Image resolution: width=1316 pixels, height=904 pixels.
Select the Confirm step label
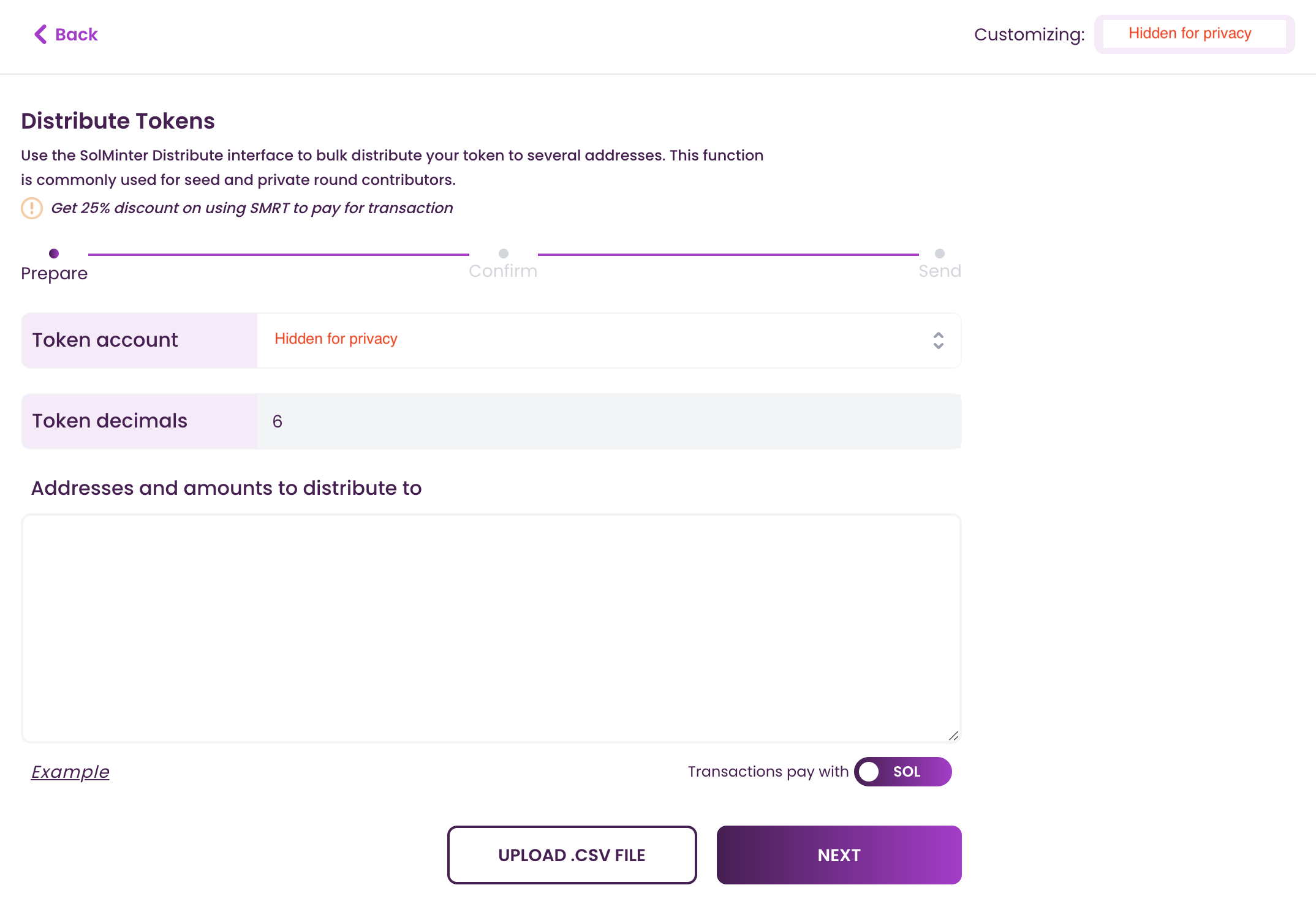click(503, 271)
